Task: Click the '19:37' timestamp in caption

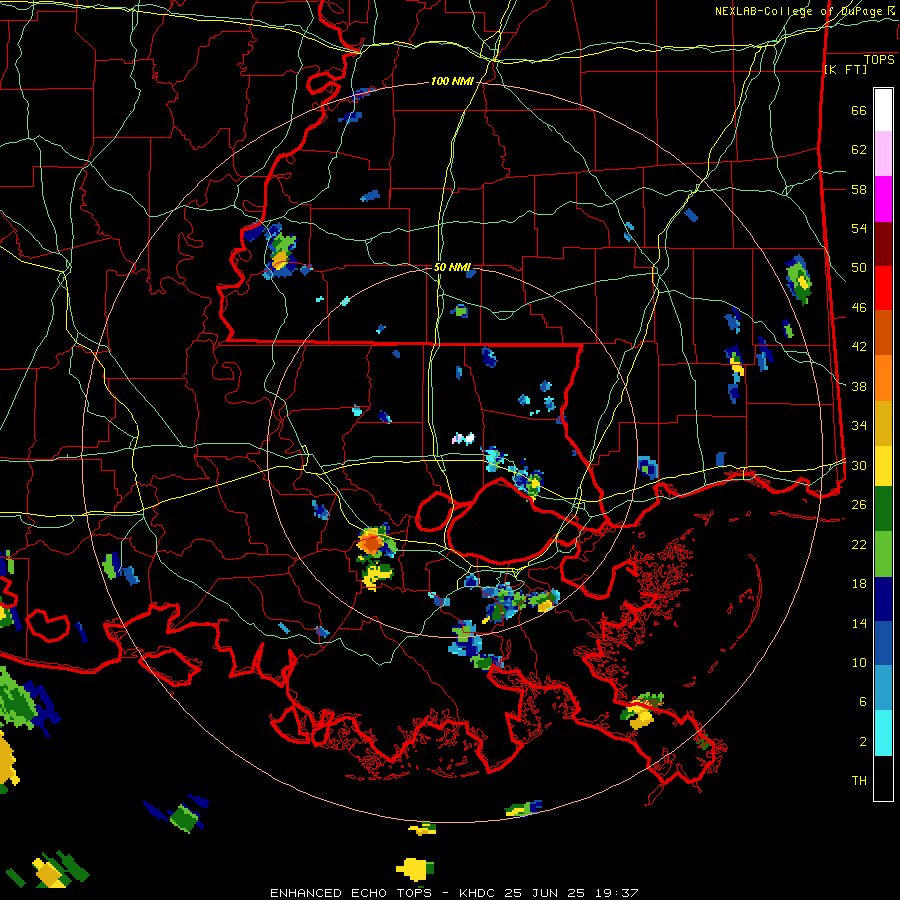Action: click(x=615, y=893)
